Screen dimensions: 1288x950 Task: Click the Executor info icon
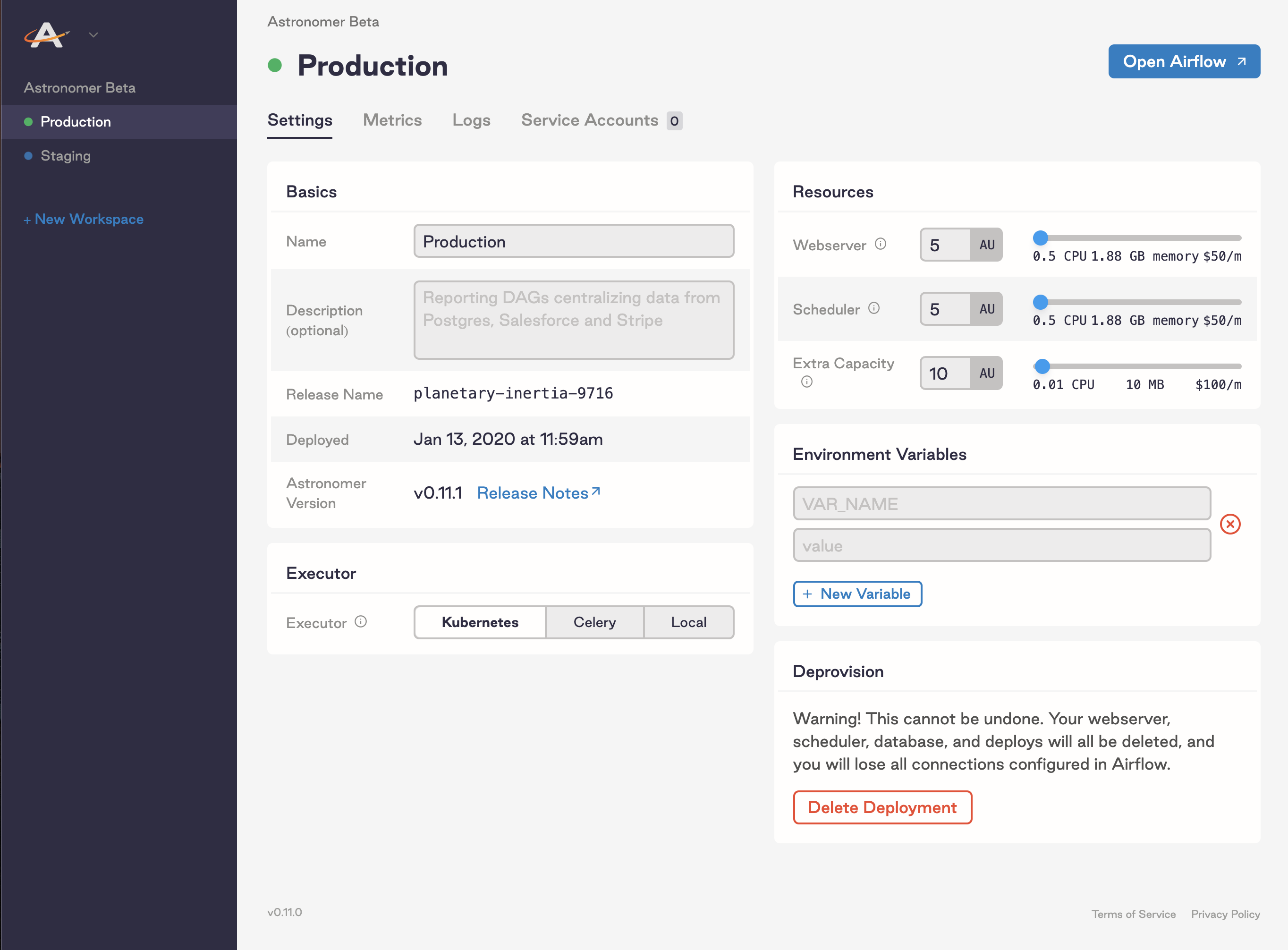coord(361,622)
